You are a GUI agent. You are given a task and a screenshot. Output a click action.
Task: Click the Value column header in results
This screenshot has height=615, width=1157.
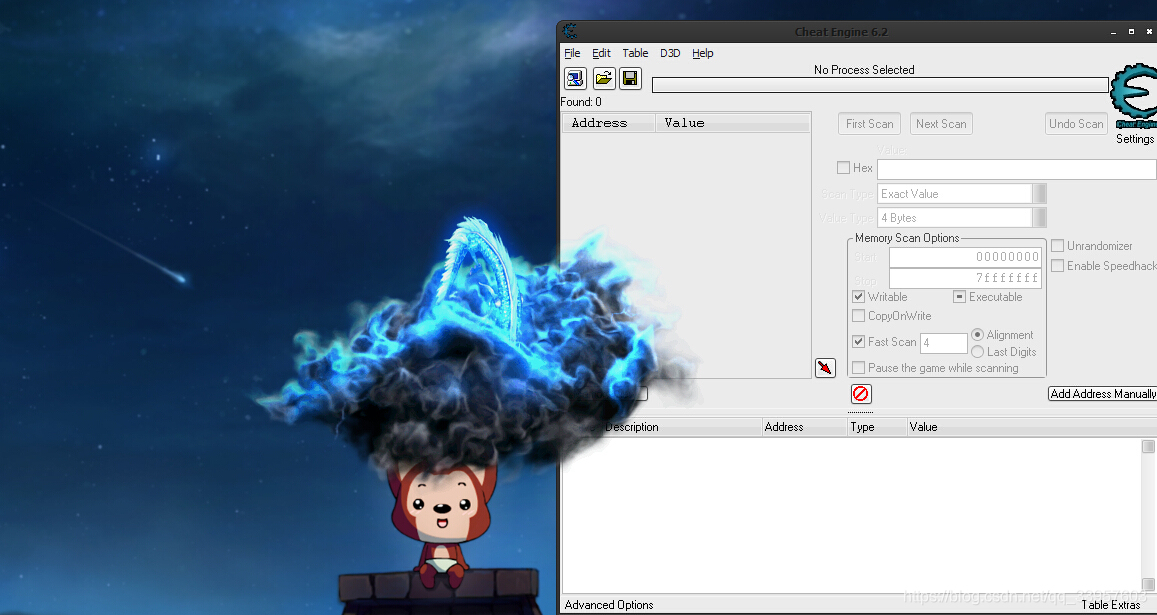733,123
